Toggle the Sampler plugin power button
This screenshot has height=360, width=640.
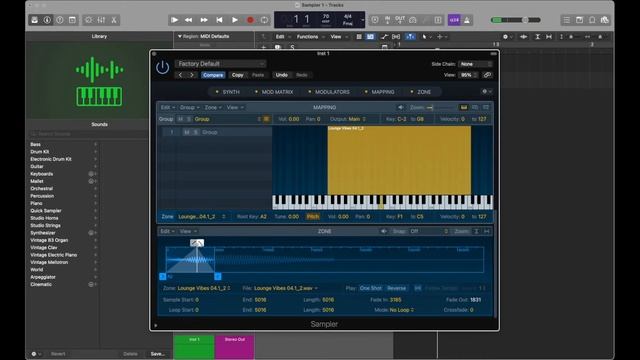pos(162,67)
